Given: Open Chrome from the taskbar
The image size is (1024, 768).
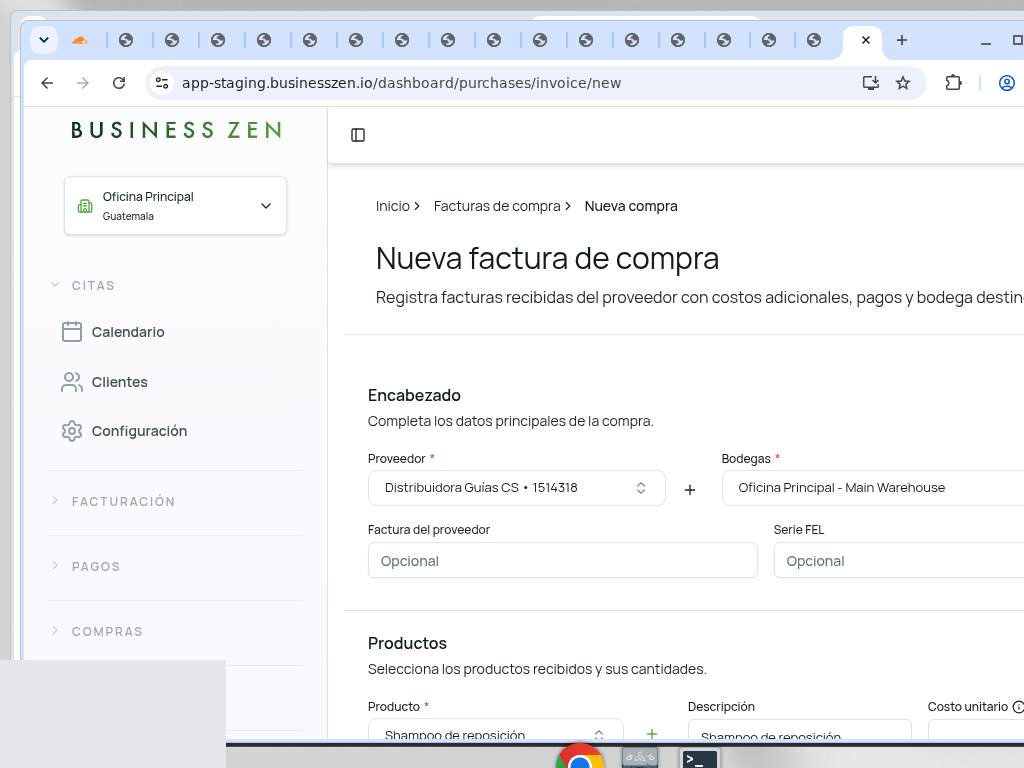Looking at the screenshot, I should (x=580, y=756).
